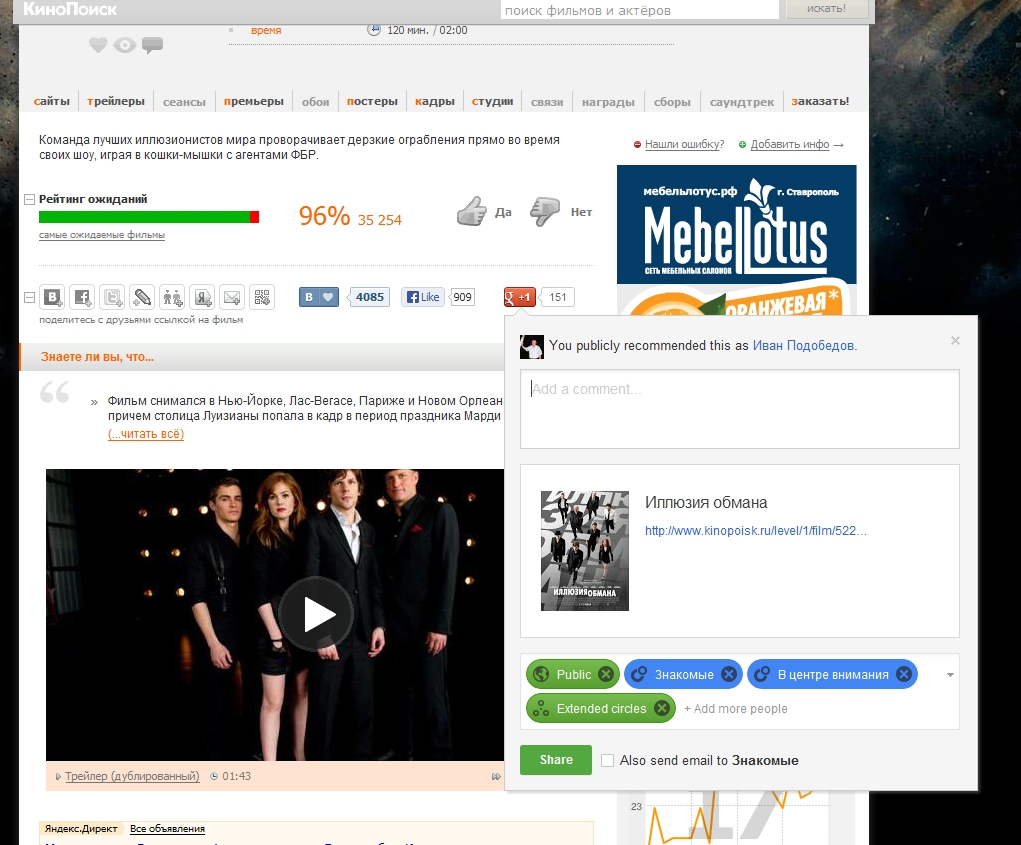Click the thumbs up 'Да' icon
This screenshot has width=1021, height=845.
[472, 212]
